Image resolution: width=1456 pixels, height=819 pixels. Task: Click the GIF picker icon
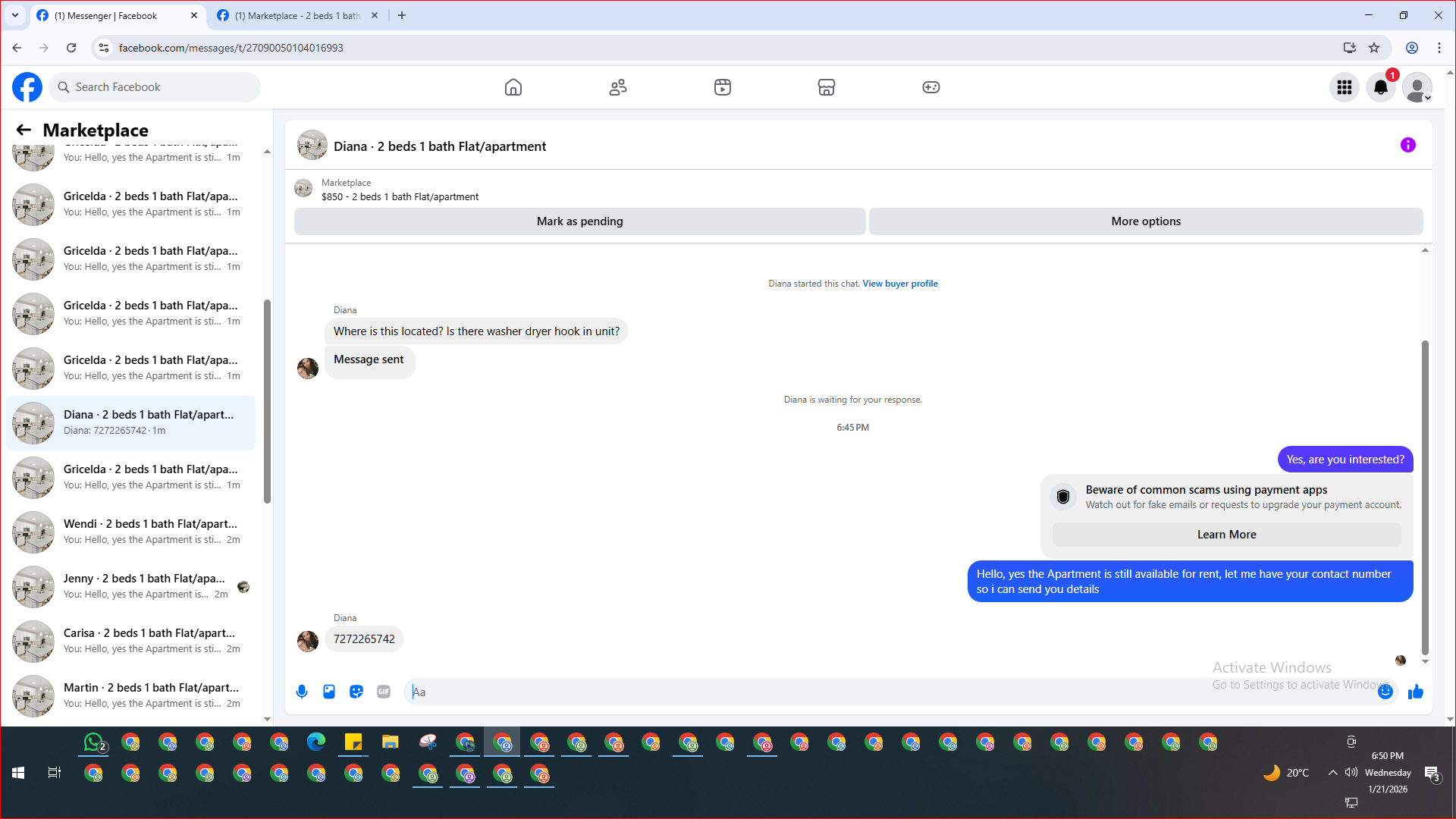click(x=384, y=692)
